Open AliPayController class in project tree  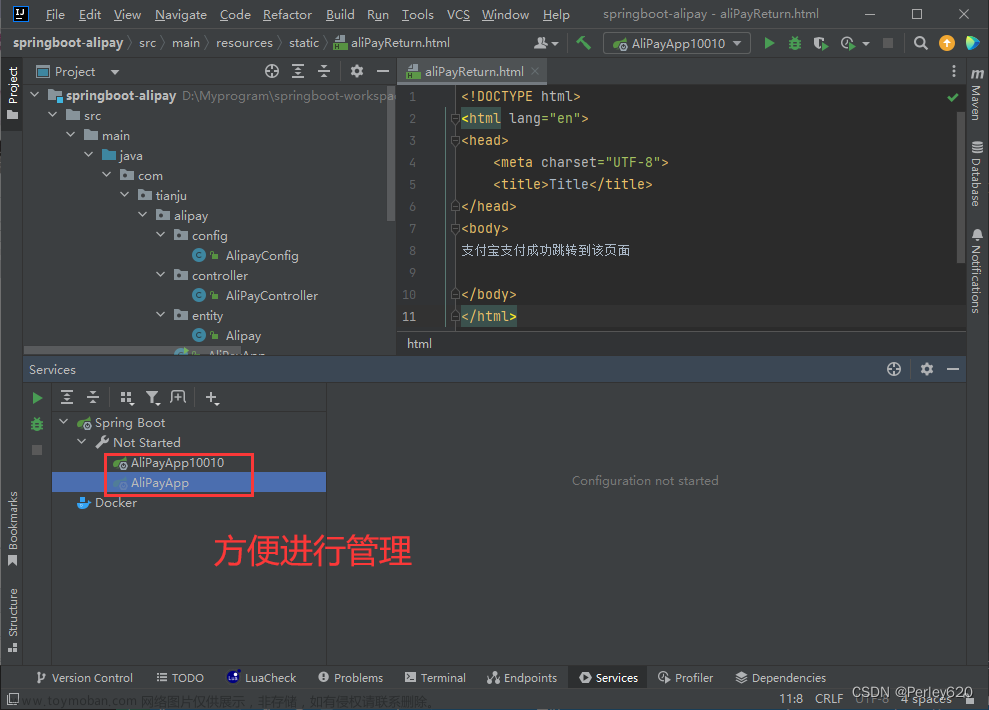coord(272,295)
